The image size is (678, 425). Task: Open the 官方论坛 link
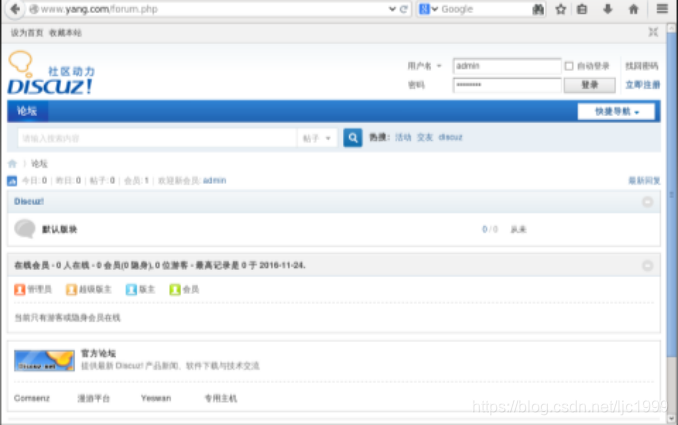(x=98, y=353)
